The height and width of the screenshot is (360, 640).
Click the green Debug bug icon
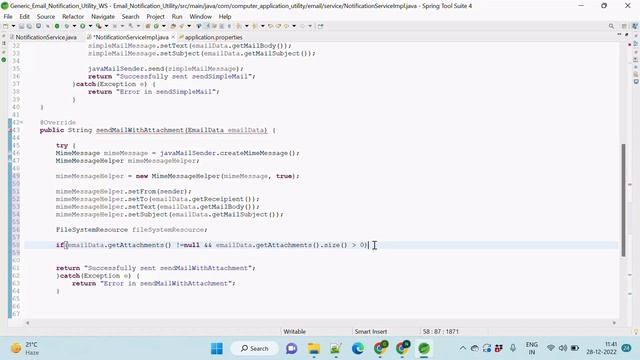[66, 26]
